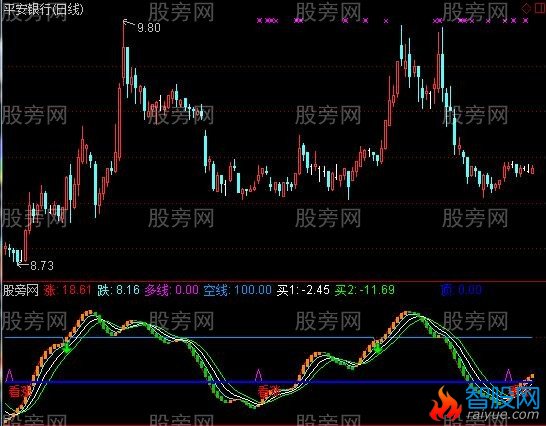The width and height of the screenshot is (546, 426).
Task: Click the left green star buy marker
Action: (x=67, y=348)
